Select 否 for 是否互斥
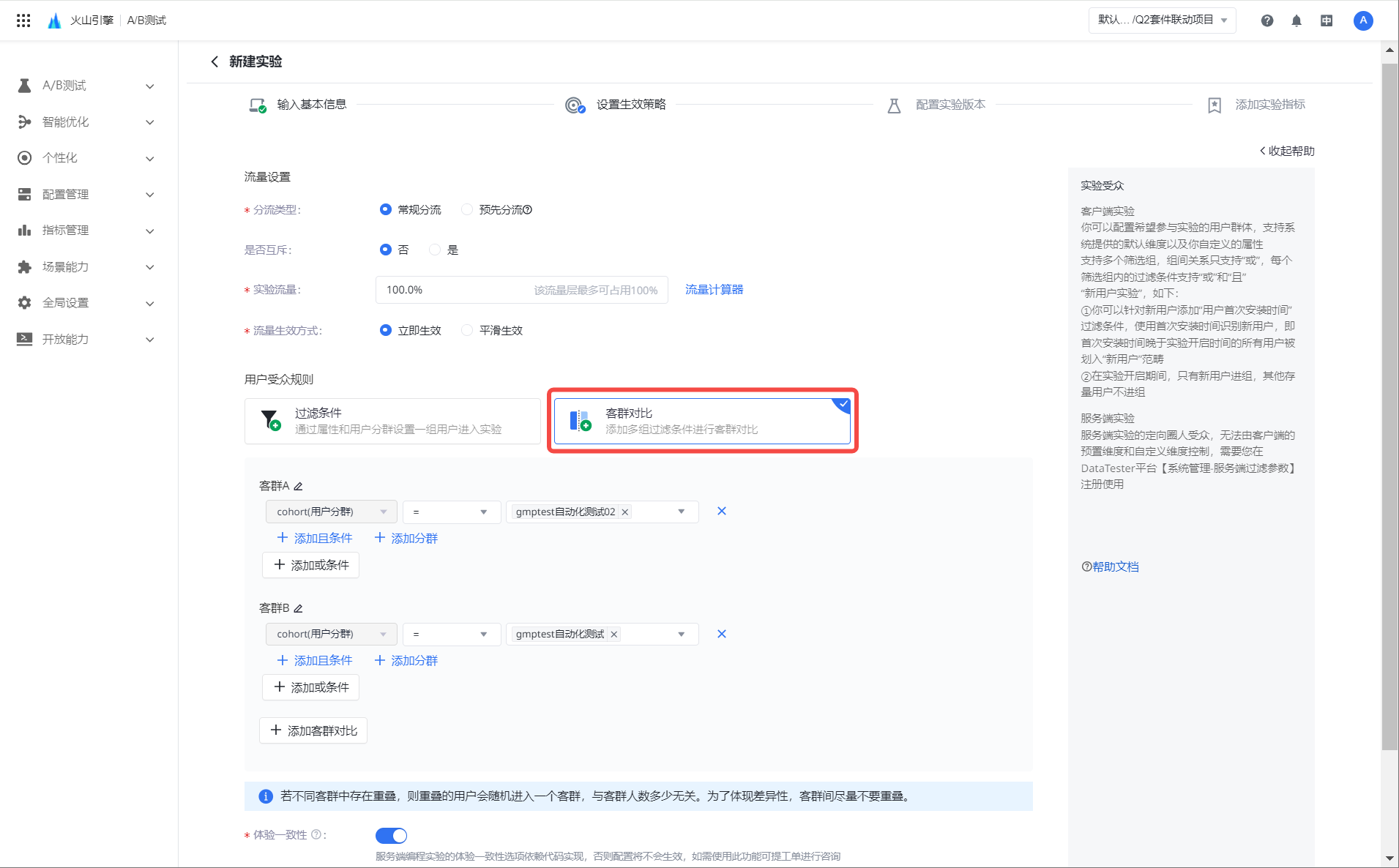 tap(386, 250)
